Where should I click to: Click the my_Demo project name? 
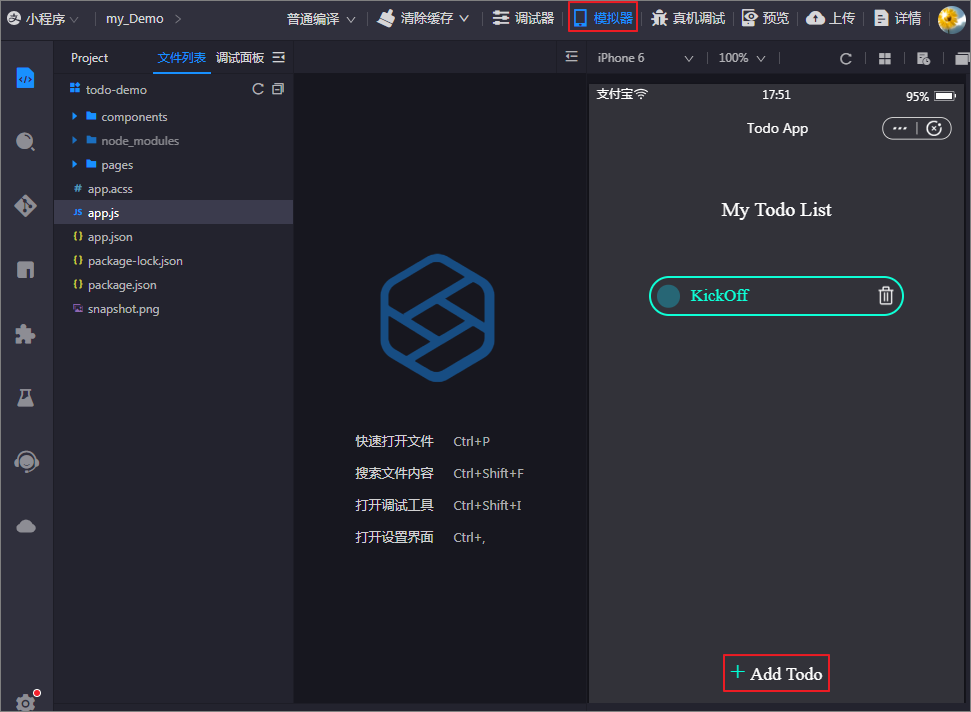(x=134, y=19)
